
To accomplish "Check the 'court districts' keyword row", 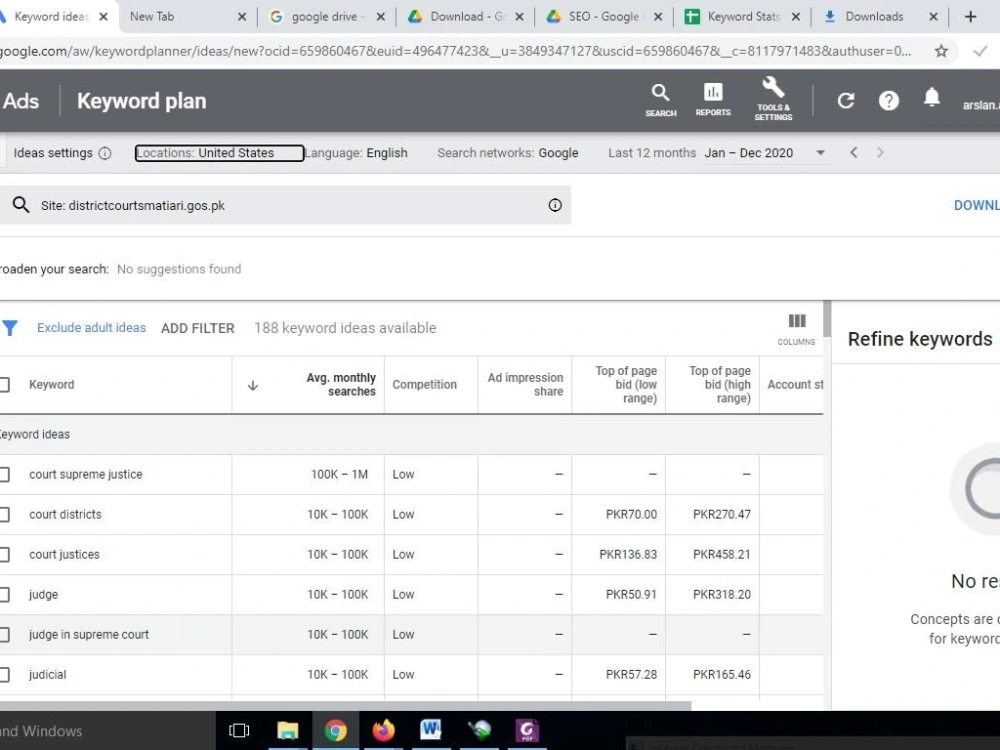I will pos(4,515).
